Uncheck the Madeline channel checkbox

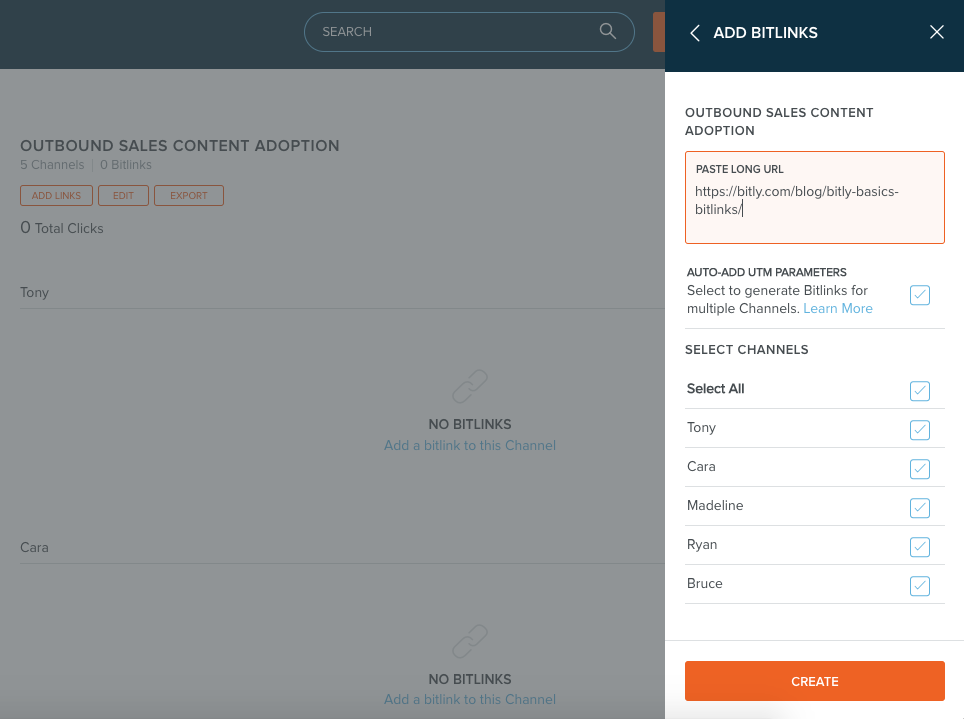920,508
